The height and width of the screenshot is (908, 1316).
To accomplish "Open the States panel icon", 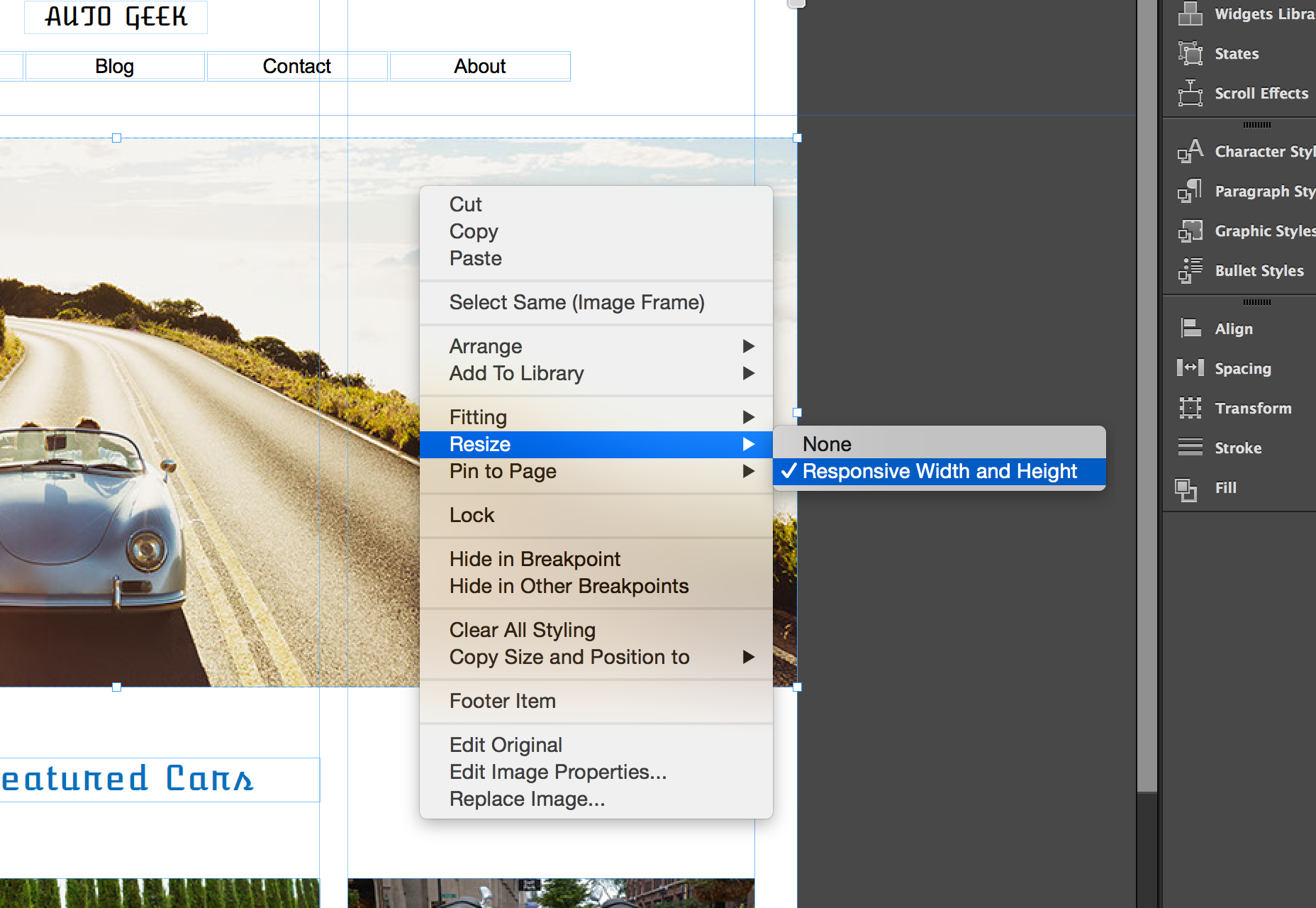I will pyautogui.click(x=1190, y=53).
